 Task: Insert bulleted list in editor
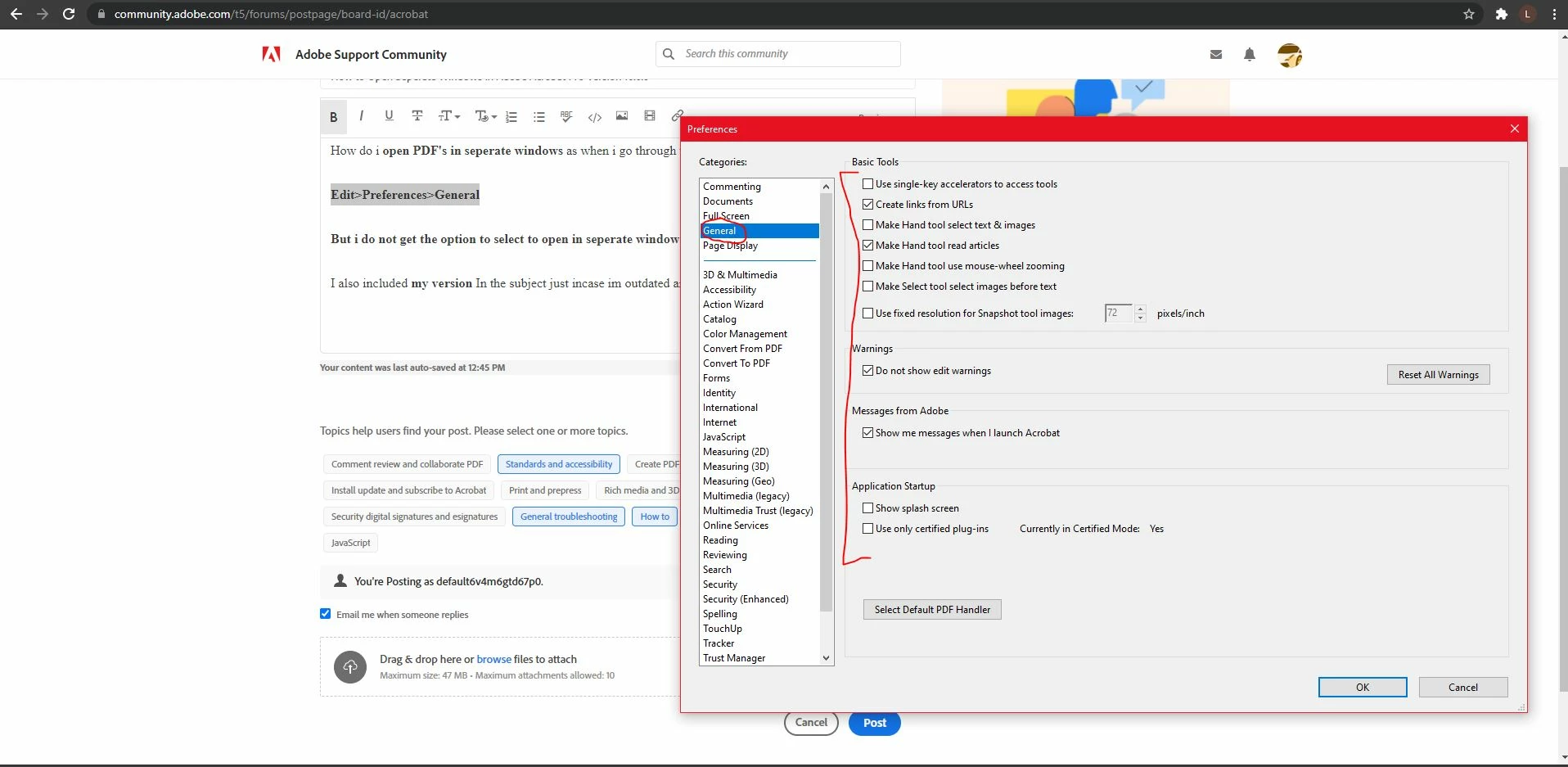(538, 117)
